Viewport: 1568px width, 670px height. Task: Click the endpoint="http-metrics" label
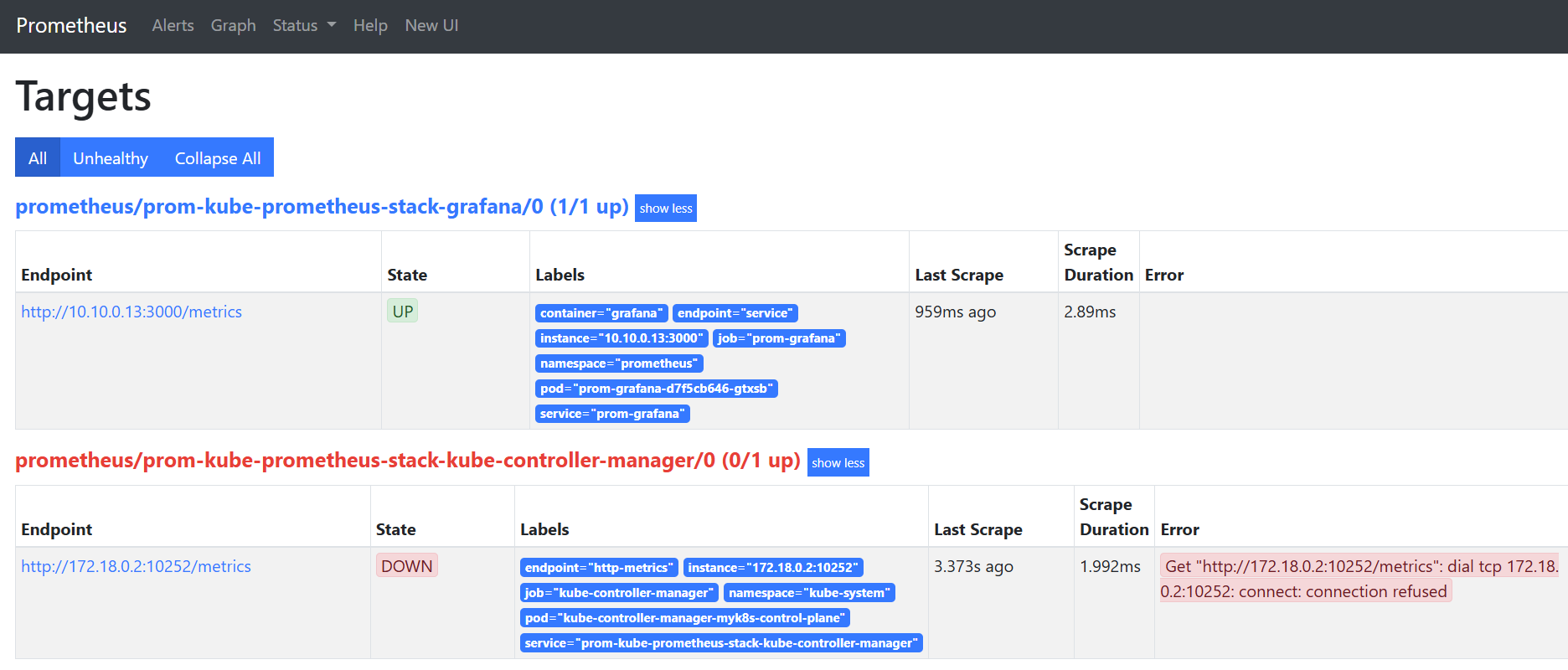[600, 568]
